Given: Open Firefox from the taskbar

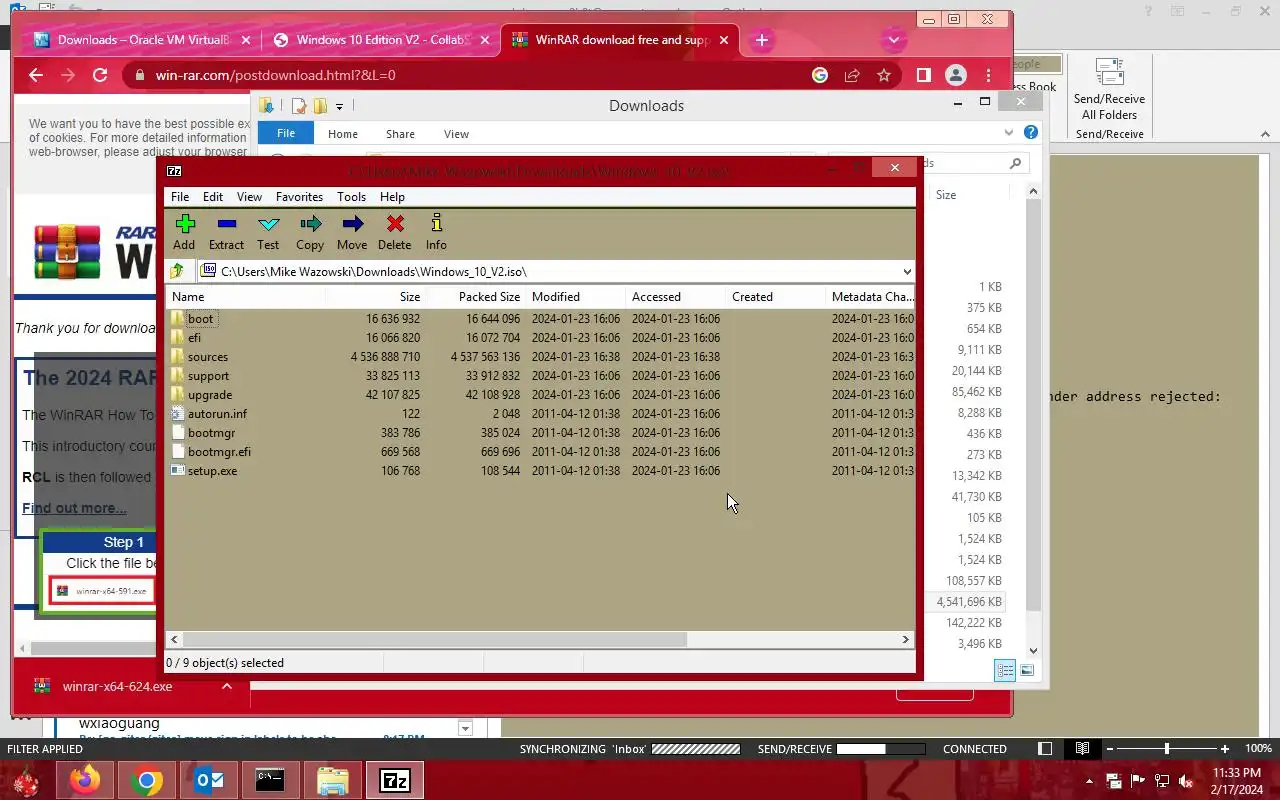Looking at the screenshot, I should (85, 780).
